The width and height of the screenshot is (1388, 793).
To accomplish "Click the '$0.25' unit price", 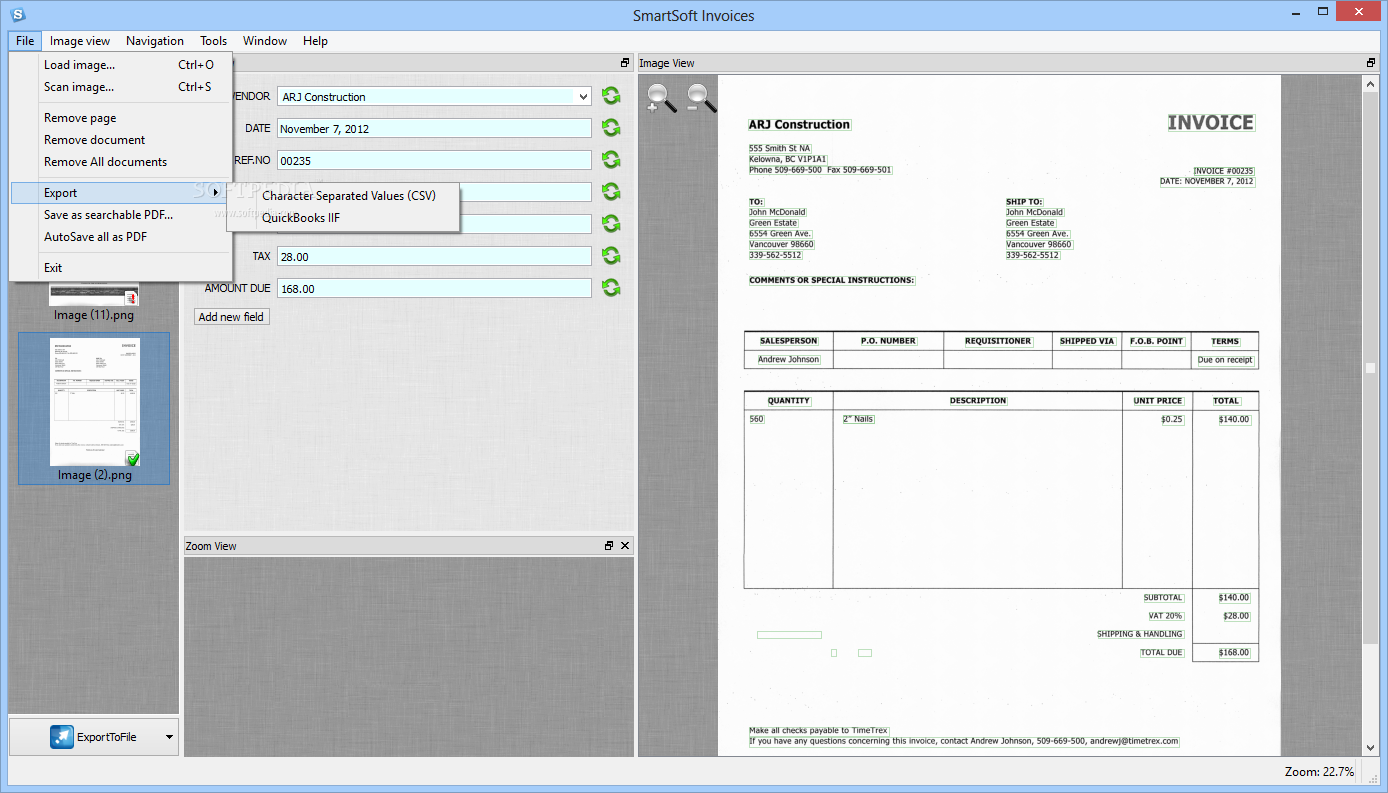I will click(x=1172, y=419).
